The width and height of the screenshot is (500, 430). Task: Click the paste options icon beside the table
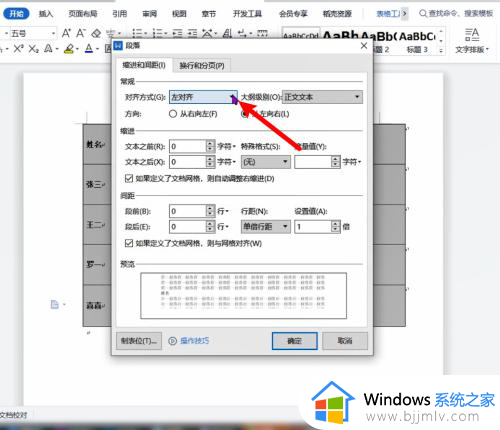[x=55, y=304]
